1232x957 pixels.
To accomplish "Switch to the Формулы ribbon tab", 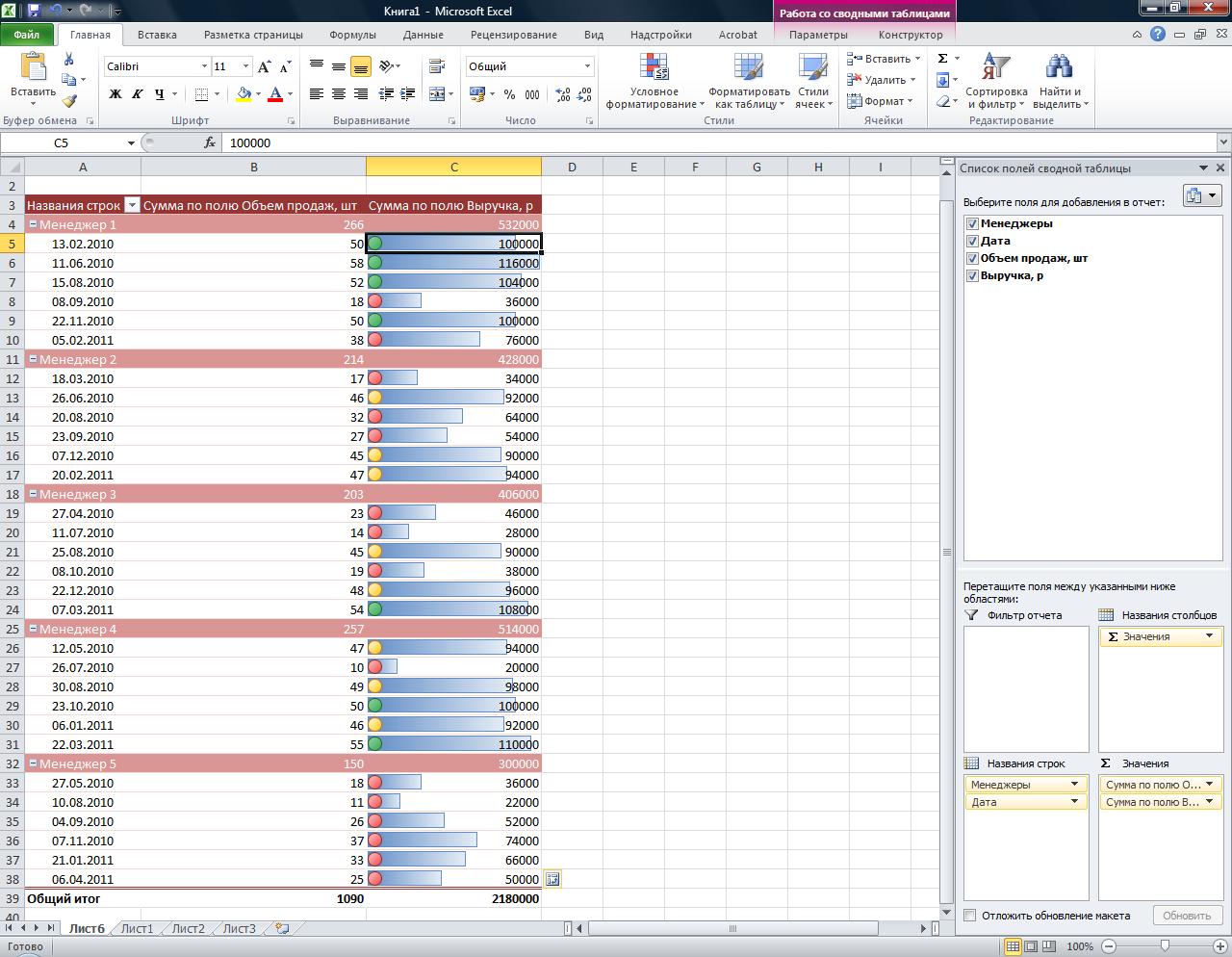I will (352, 35).
